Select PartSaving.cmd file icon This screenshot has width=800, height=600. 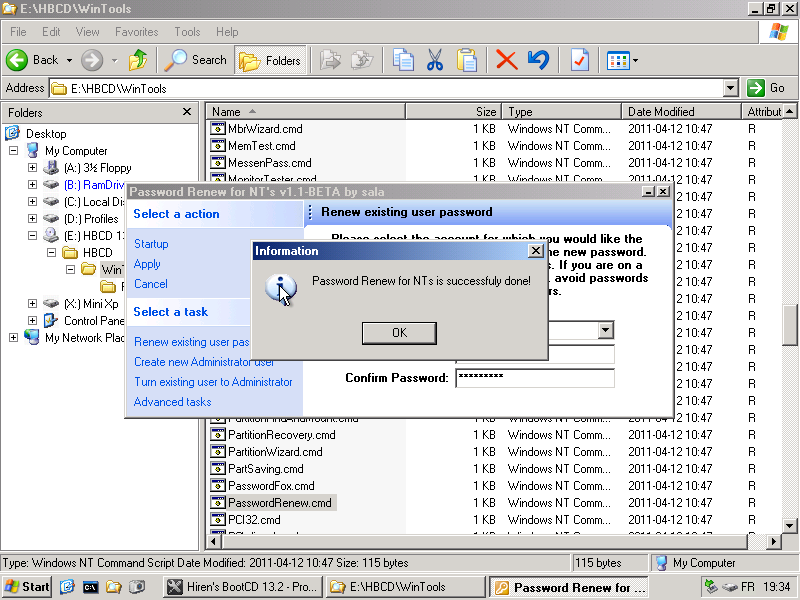pyautogui.click(x=218, y=468)
